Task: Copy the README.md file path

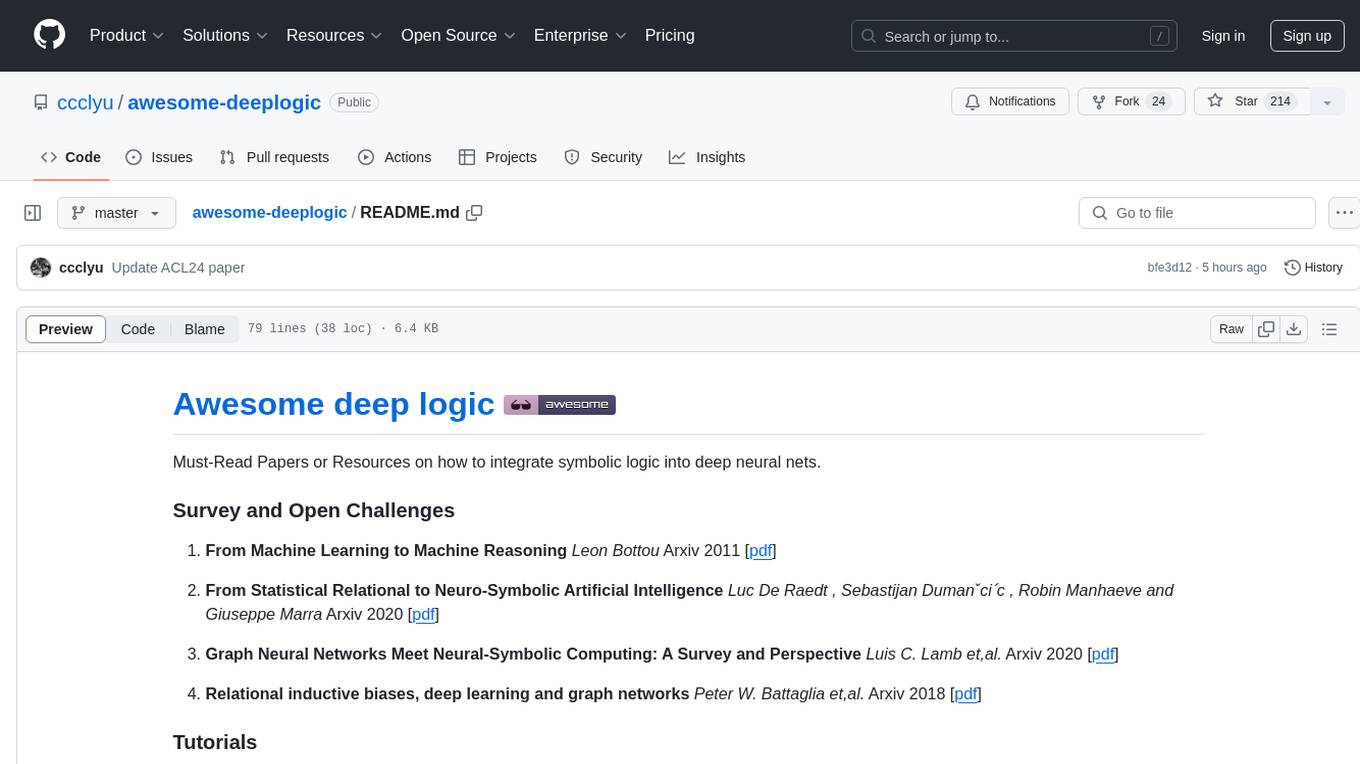Action: (x=475, y=212)
